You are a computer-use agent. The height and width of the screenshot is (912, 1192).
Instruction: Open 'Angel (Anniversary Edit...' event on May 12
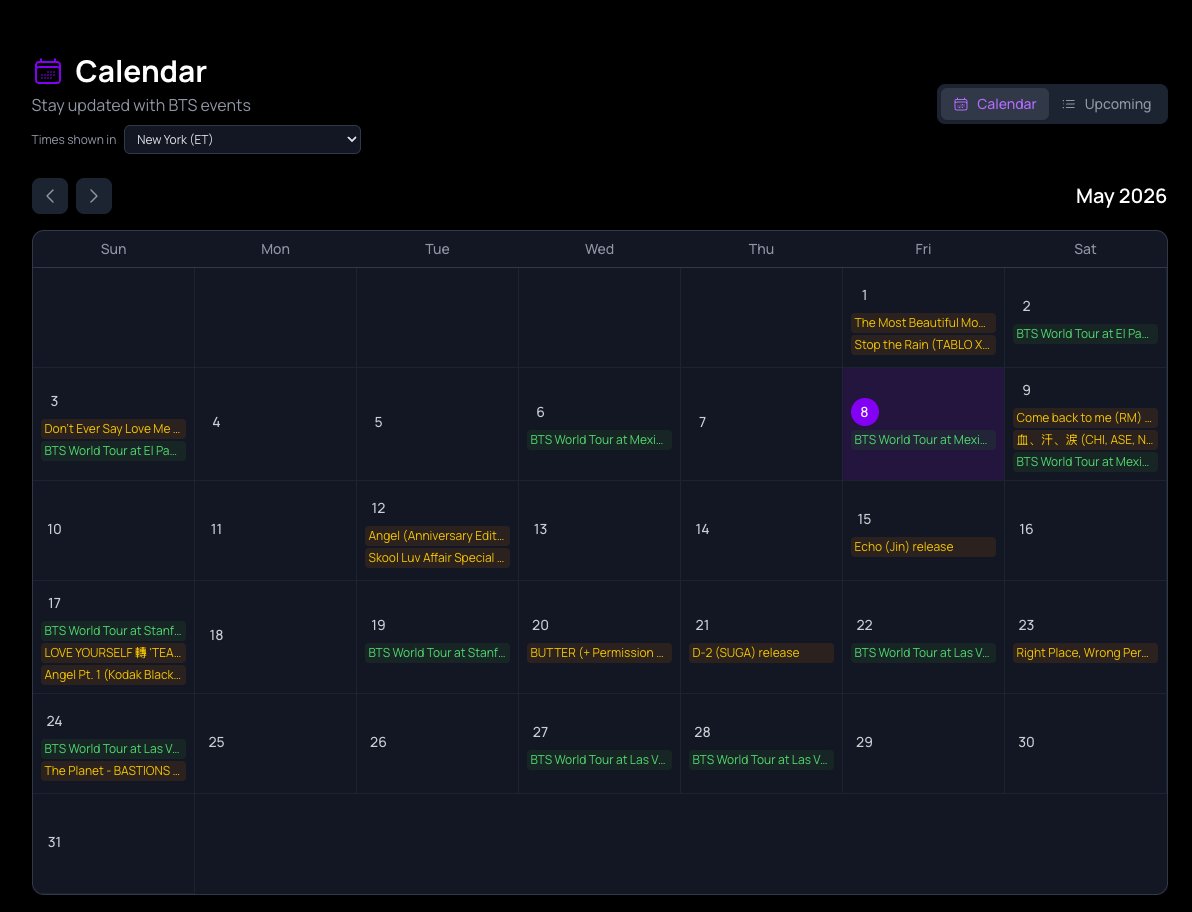437,536
